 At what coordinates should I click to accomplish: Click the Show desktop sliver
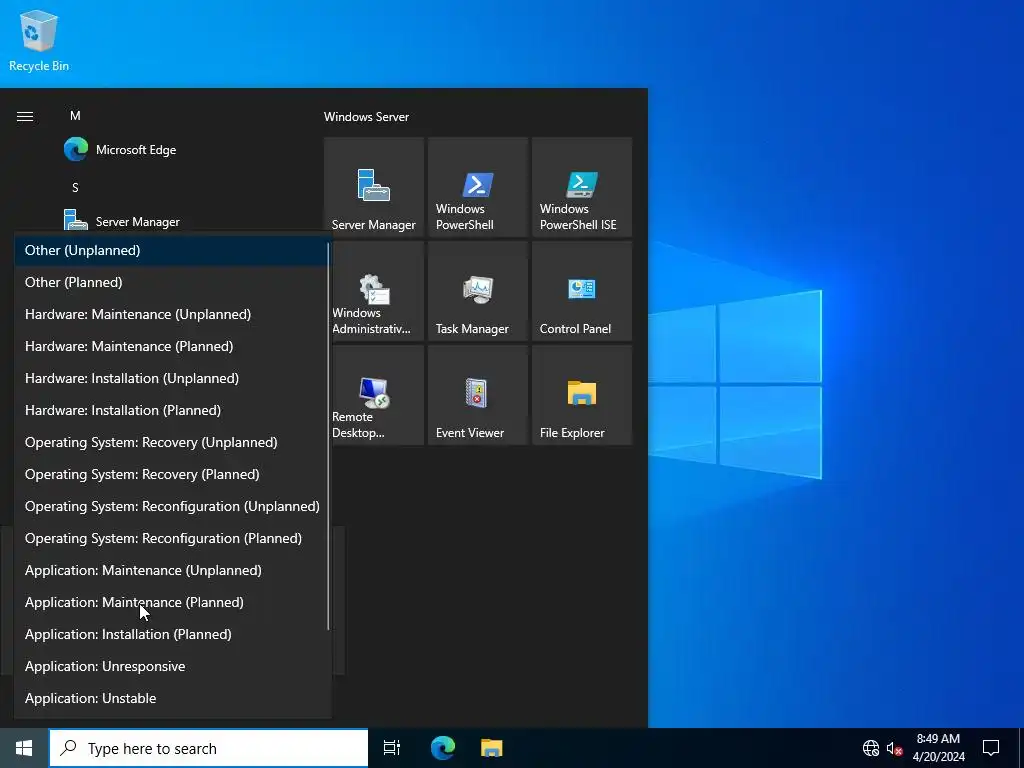tap(1021, 748)
